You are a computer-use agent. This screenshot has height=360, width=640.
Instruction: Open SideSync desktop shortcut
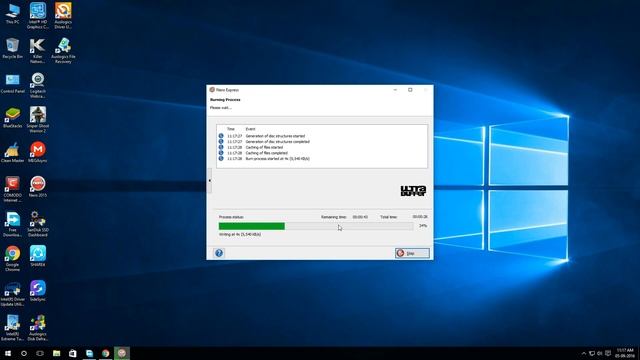pyautogui.click(x=38, y=291)
